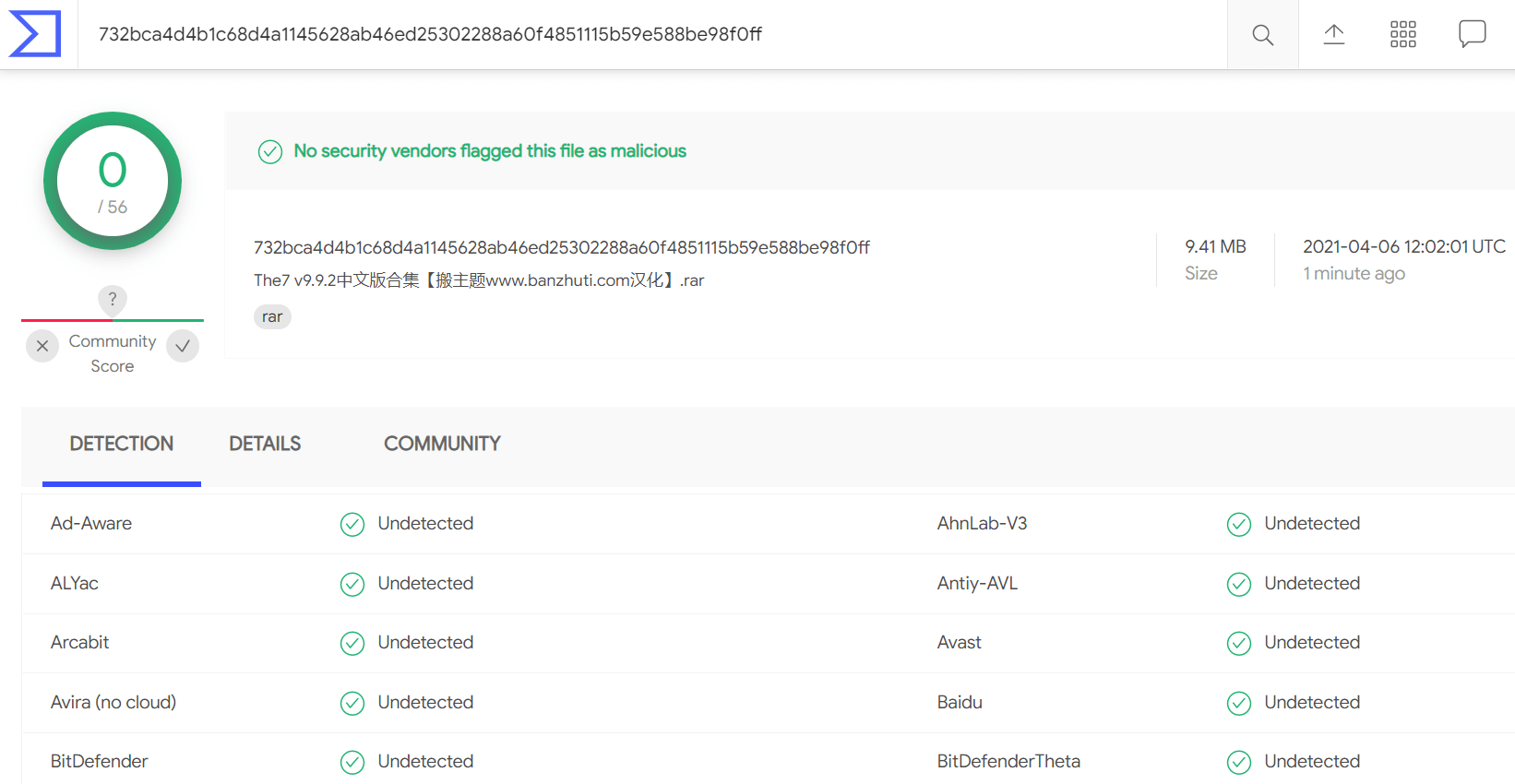This screenshot has height=784, width=1515.
Task: Switch to the DETECTION tab
Action: pyautogui.click(x=122, y=445)
